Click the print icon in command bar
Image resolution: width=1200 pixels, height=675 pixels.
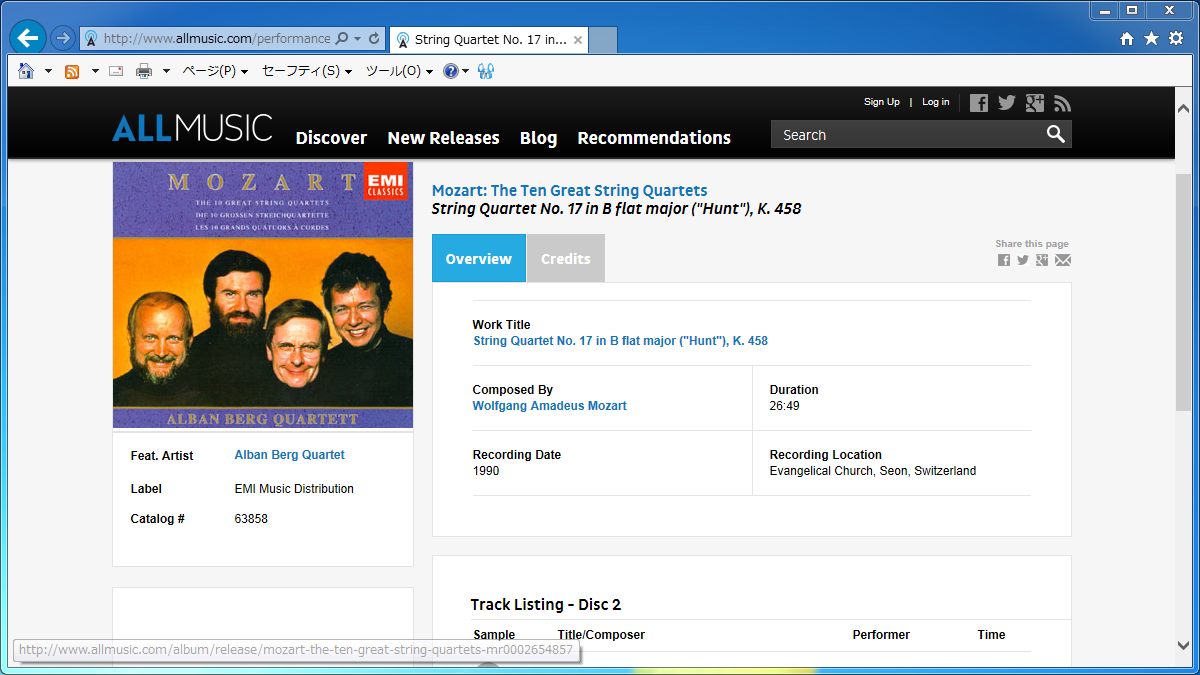[144, 71]
